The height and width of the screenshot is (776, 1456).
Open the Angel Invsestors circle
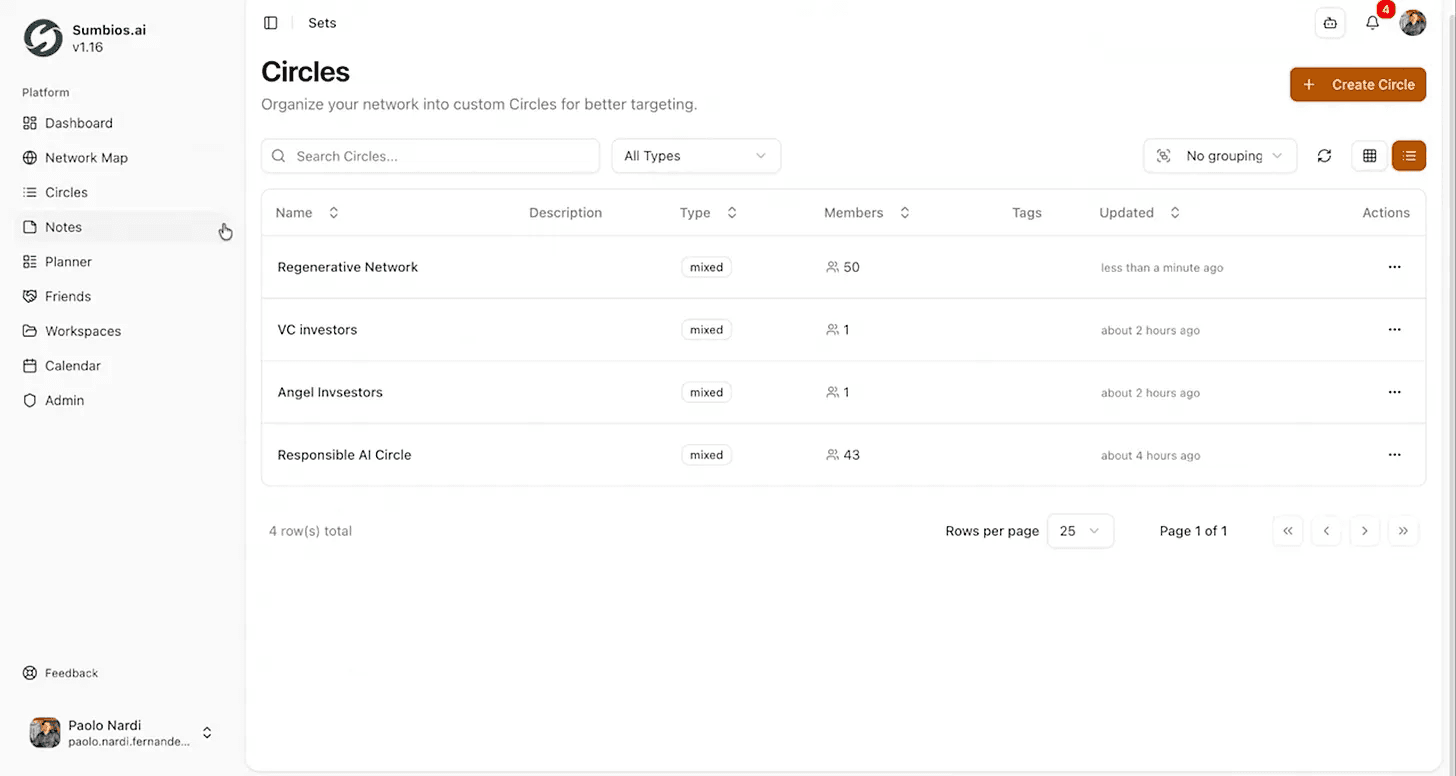[330, 392]
